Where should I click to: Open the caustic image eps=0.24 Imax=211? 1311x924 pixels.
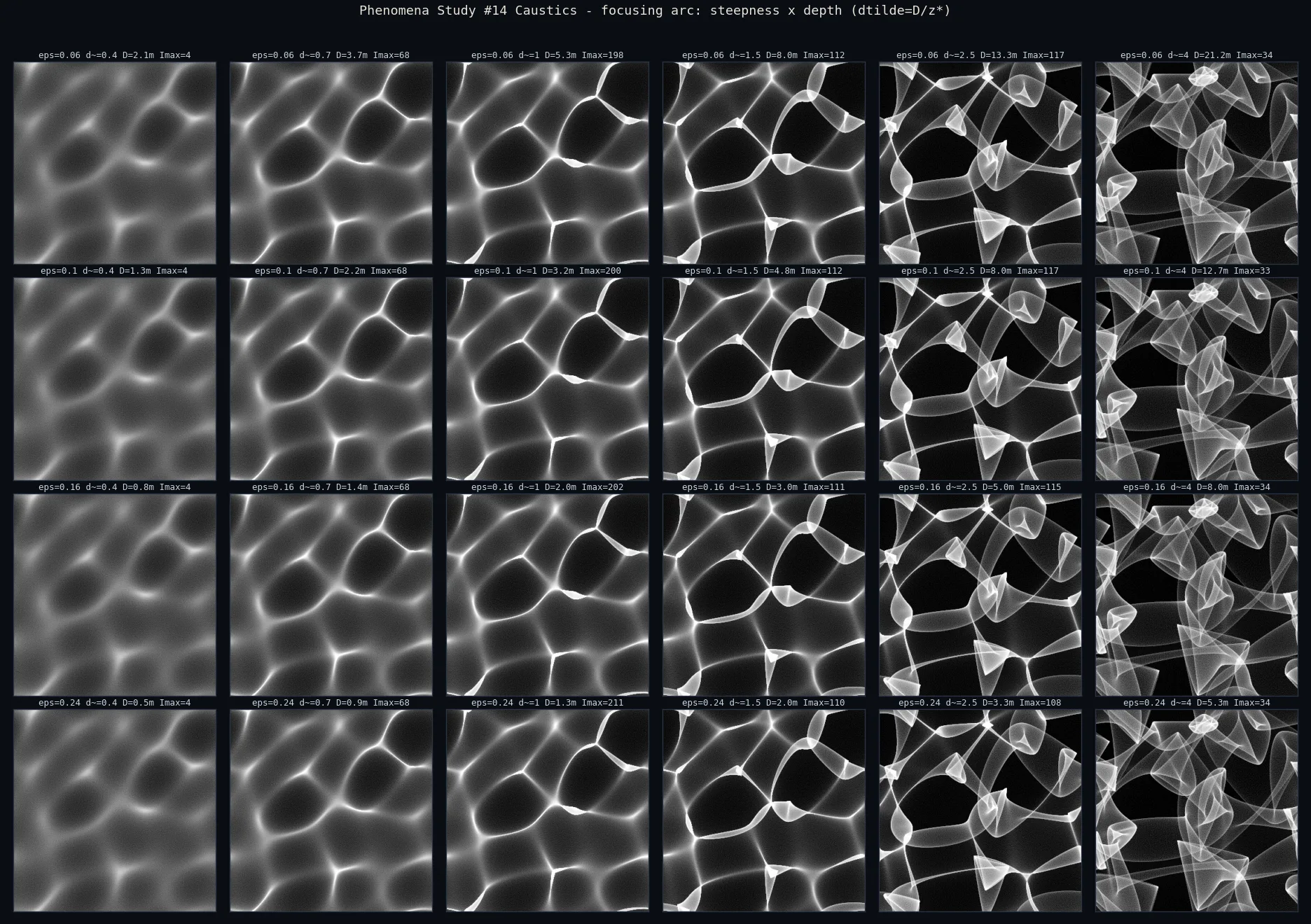pos(548,811)
